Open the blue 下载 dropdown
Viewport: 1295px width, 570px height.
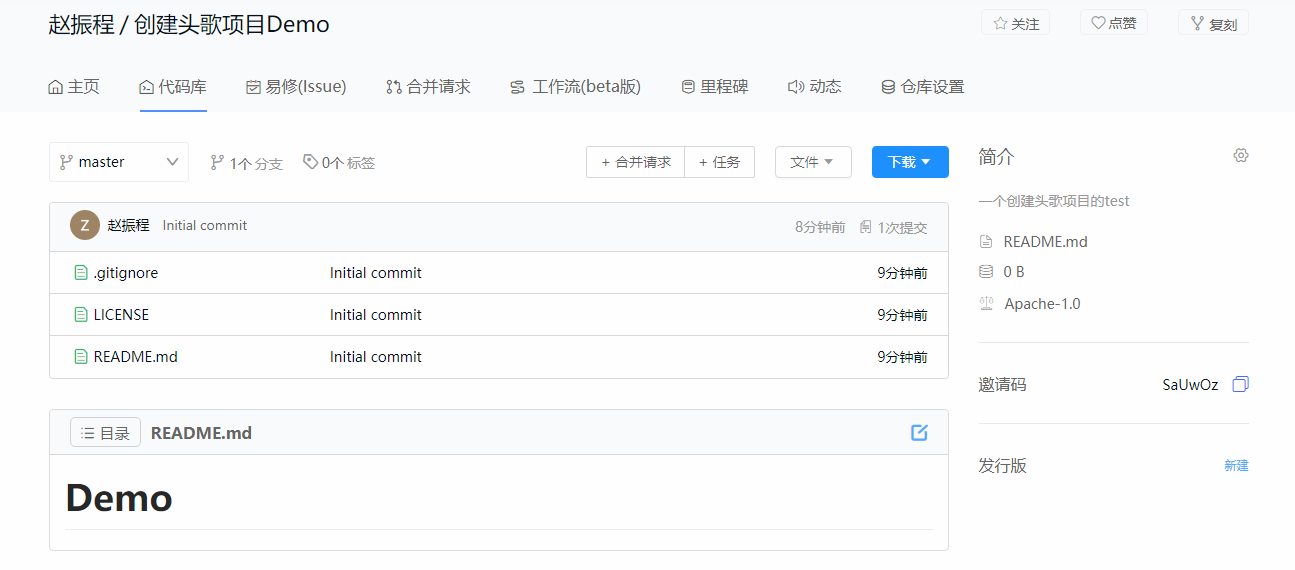tap(910, 162)
